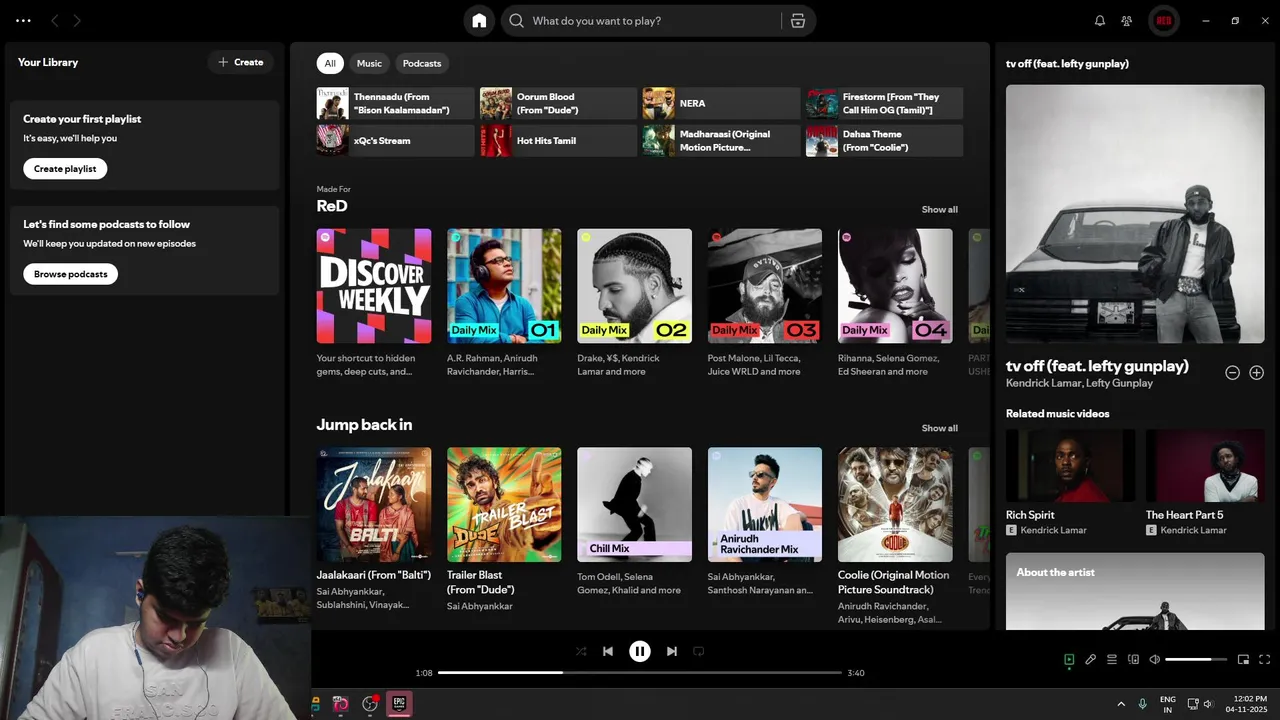
Task: Open xQc's Stream tile
Action: click(x=395, y=140)
